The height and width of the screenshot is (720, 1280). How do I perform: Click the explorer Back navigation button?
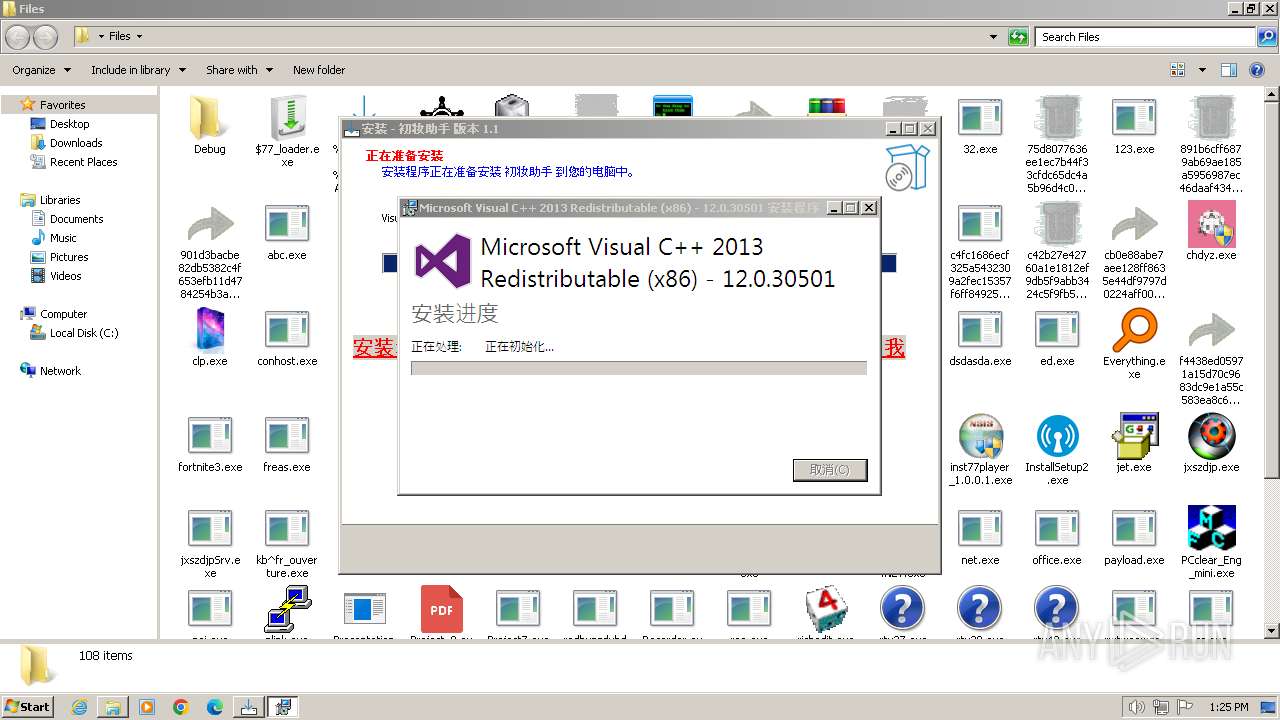point(18,37)
